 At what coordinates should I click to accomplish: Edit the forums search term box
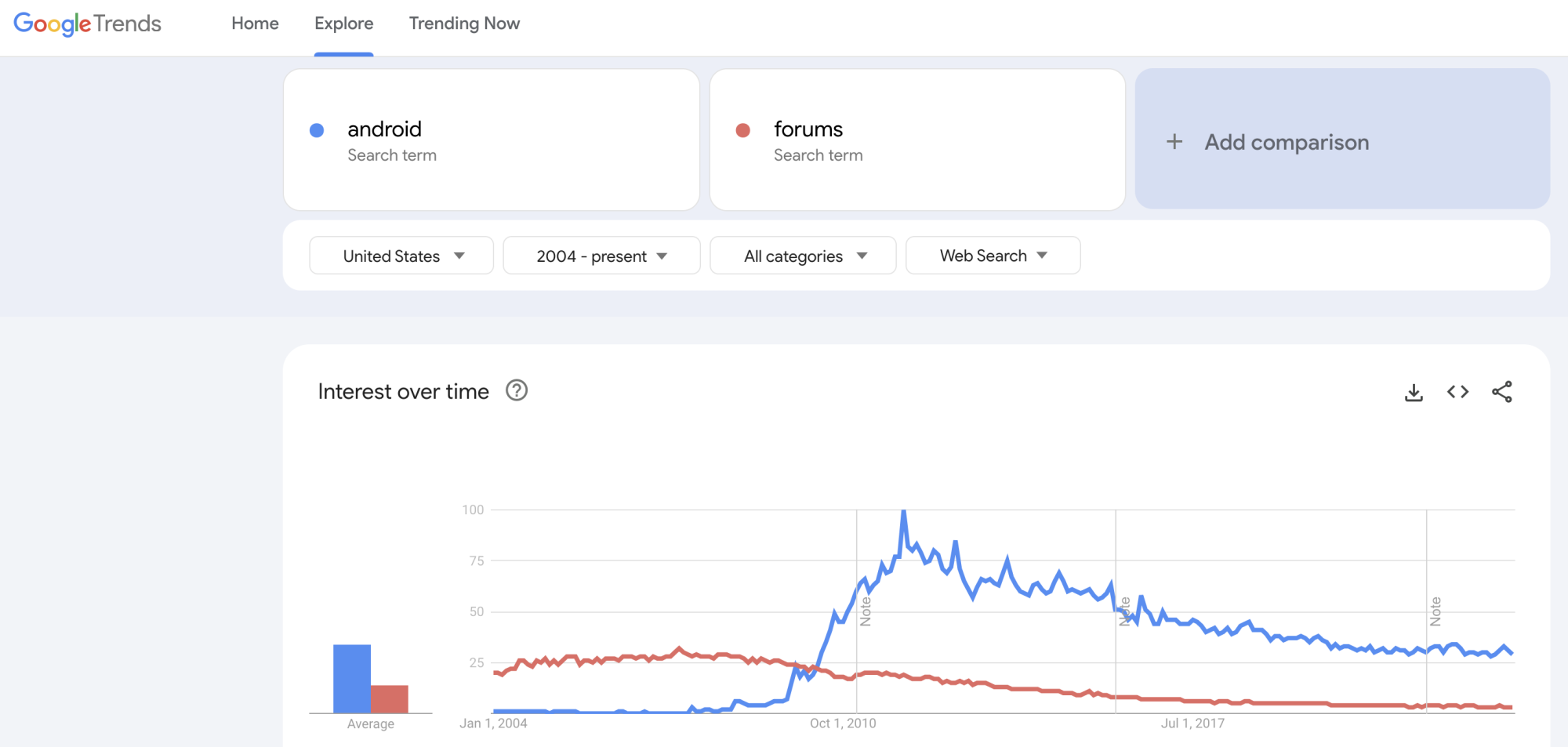pyautogui.click(x=917, y=140)
